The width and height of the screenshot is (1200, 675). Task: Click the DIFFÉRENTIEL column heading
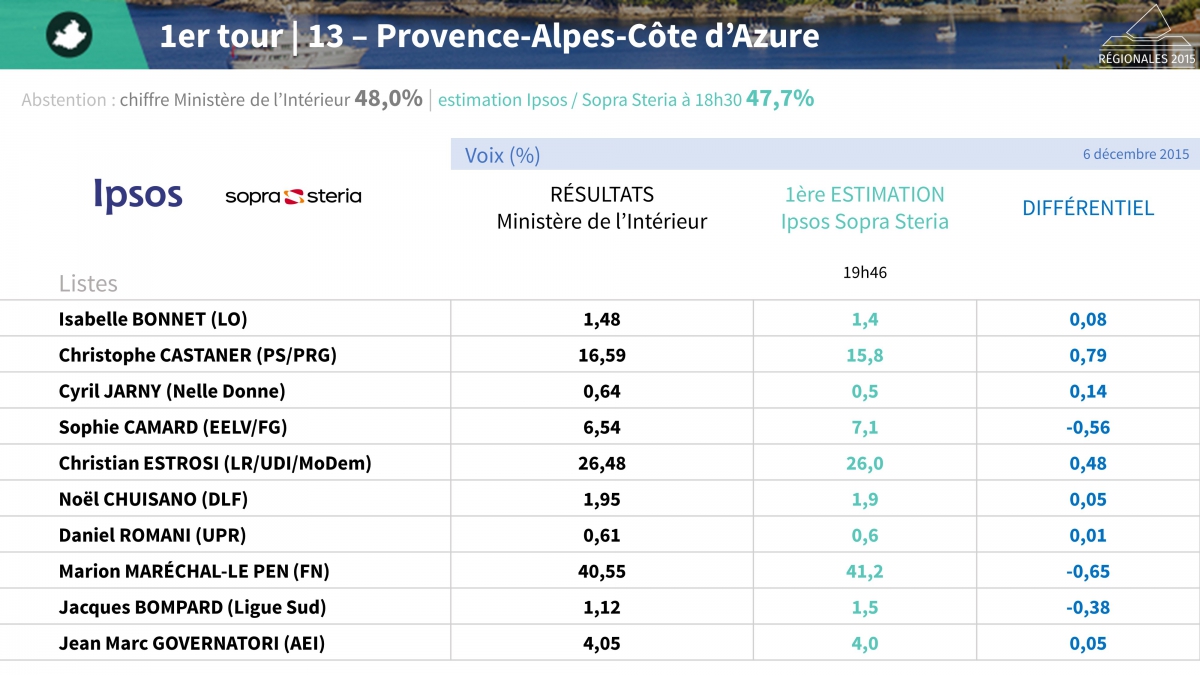click(x=1088, y=208)
